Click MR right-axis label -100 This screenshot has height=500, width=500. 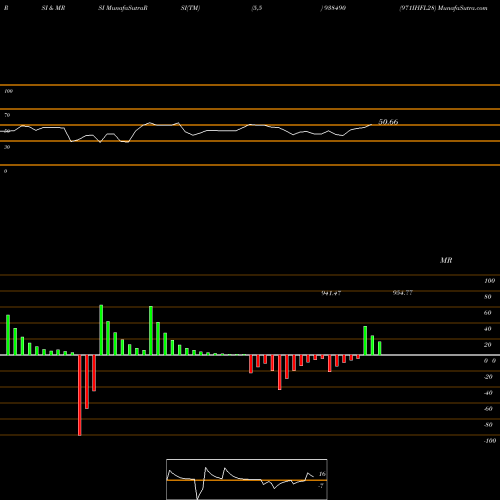pyautogui.click(x=490, y=441)
